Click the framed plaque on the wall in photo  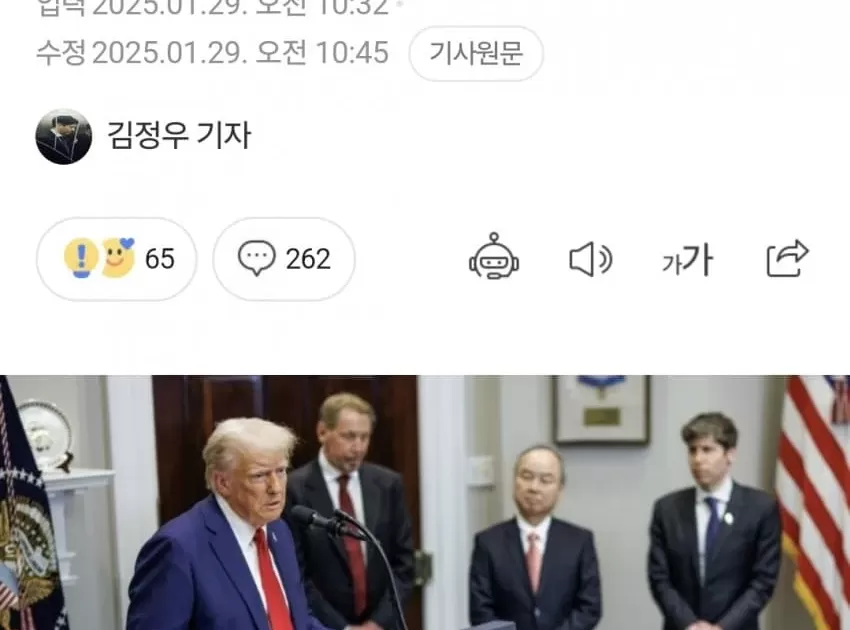click(x=601, y=410)
